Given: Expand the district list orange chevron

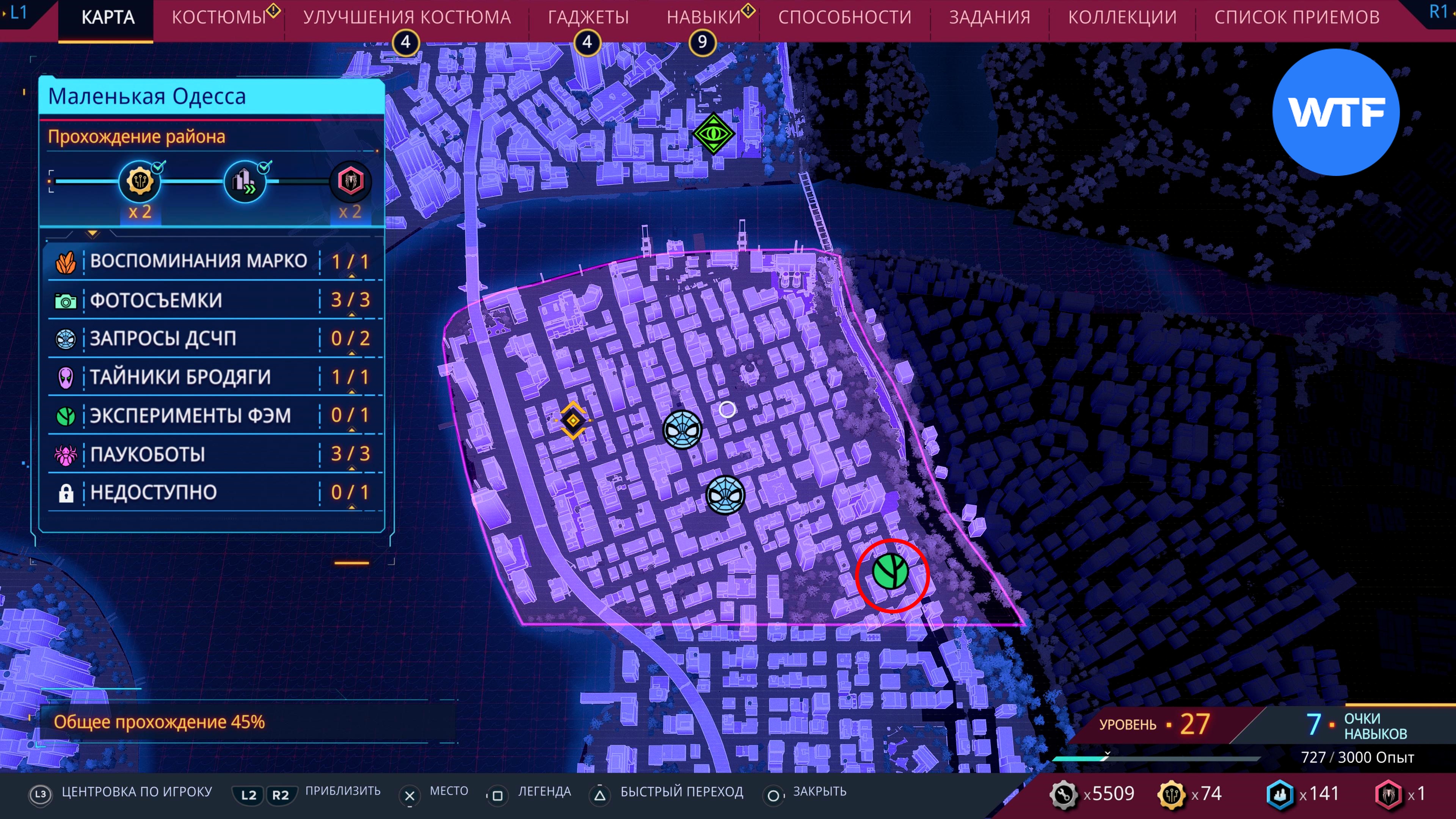Looking at the screenshot, I should (93, 233).
